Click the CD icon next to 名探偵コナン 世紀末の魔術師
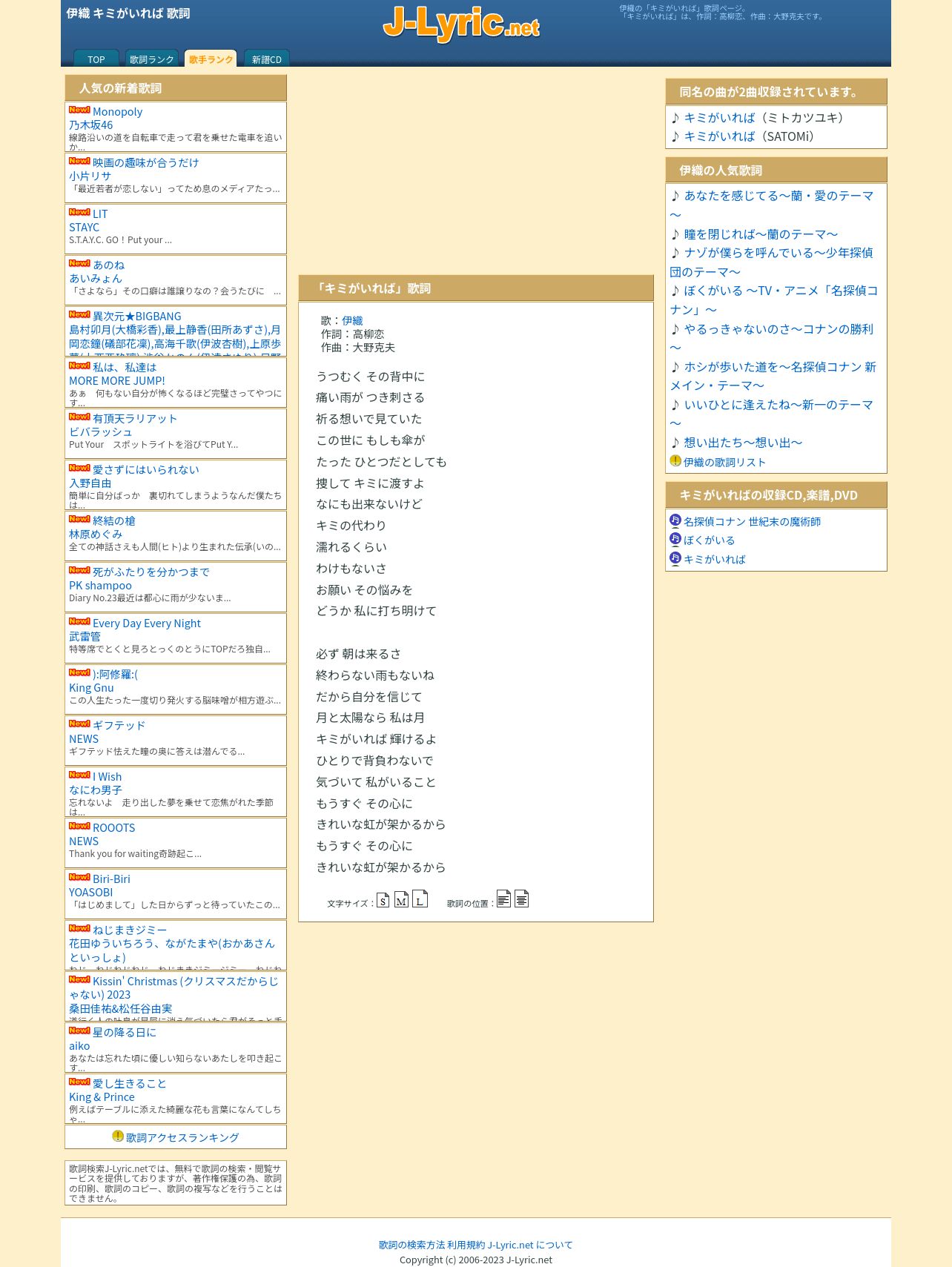952x1267 pixels. tap(675, 520)
